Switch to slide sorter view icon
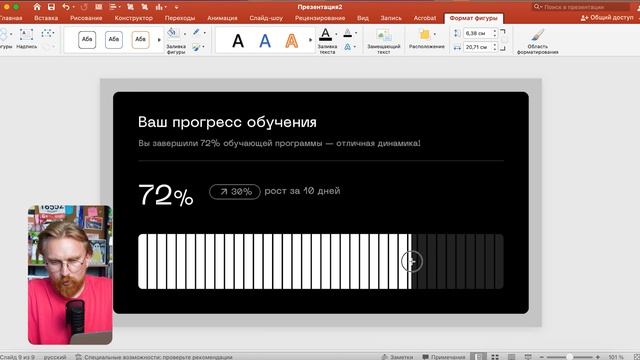Viewport: 640px width, 360px height. tap(495, 357)
